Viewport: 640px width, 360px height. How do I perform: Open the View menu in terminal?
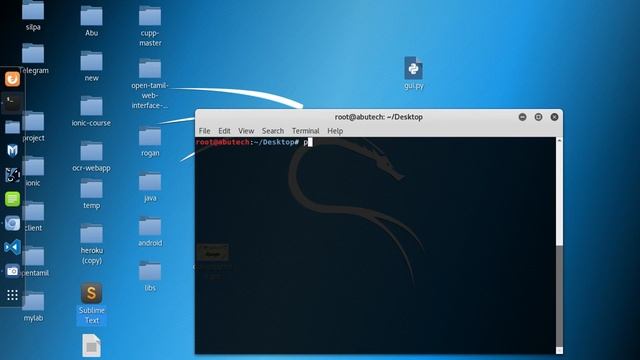tap(246, 131)
